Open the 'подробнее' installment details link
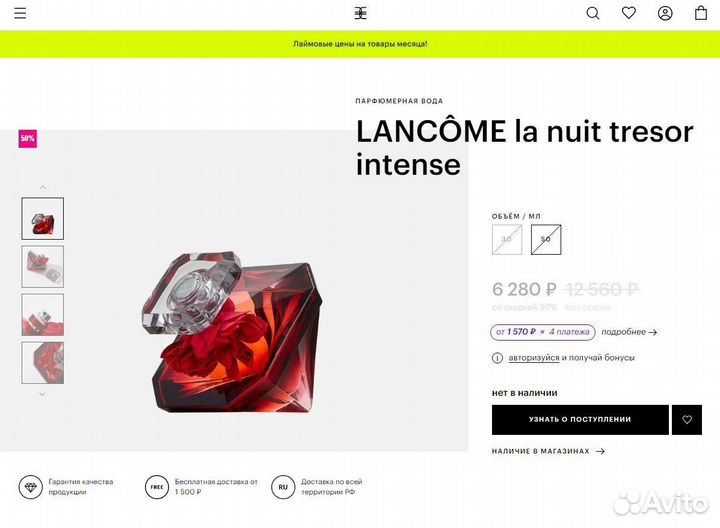Image resolution: width=720 pixels, height=528 pixels. tap(629, 332)
